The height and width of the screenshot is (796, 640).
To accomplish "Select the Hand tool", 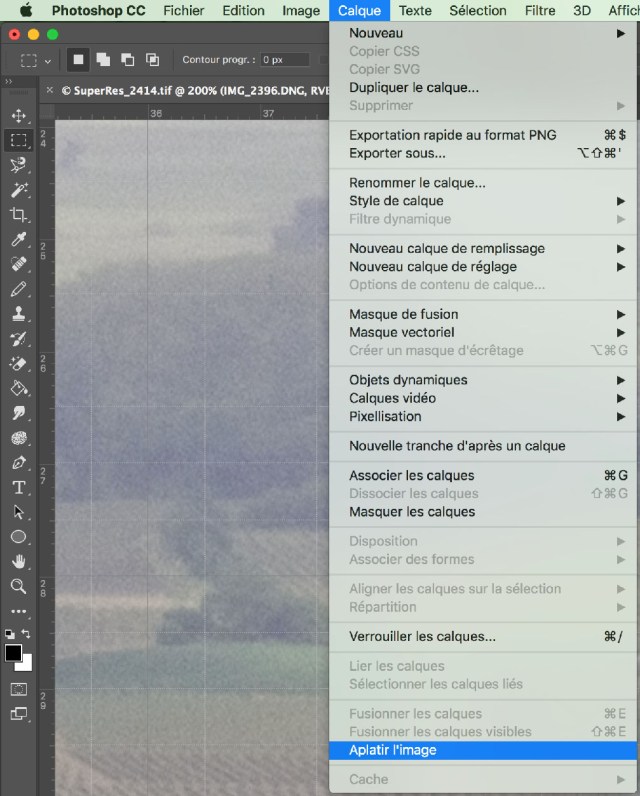I will (x=18, y=562).
